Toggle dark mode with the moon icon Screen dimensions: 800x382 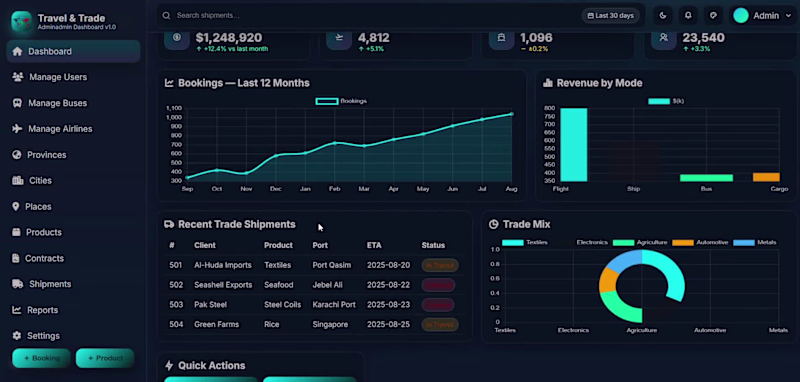[x=663, y=15]
